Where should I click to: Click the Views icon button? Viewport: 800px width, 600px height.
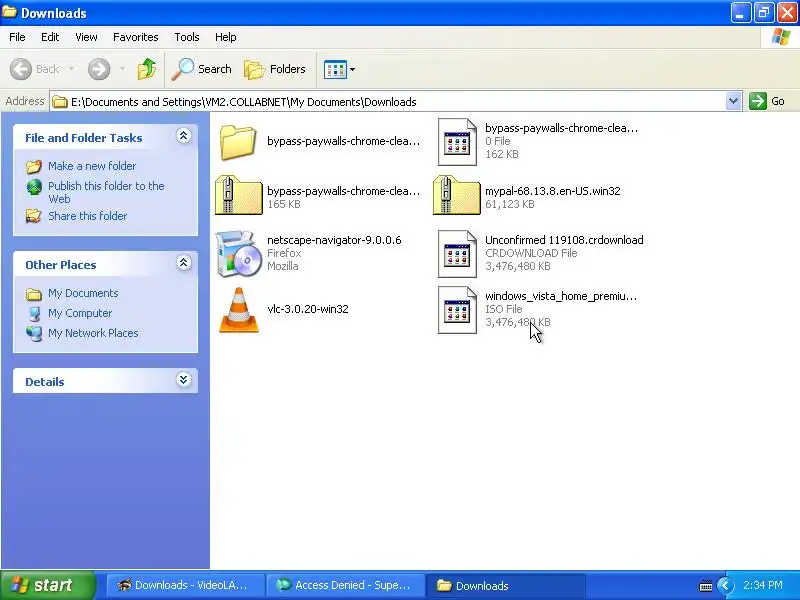(335, 69)
